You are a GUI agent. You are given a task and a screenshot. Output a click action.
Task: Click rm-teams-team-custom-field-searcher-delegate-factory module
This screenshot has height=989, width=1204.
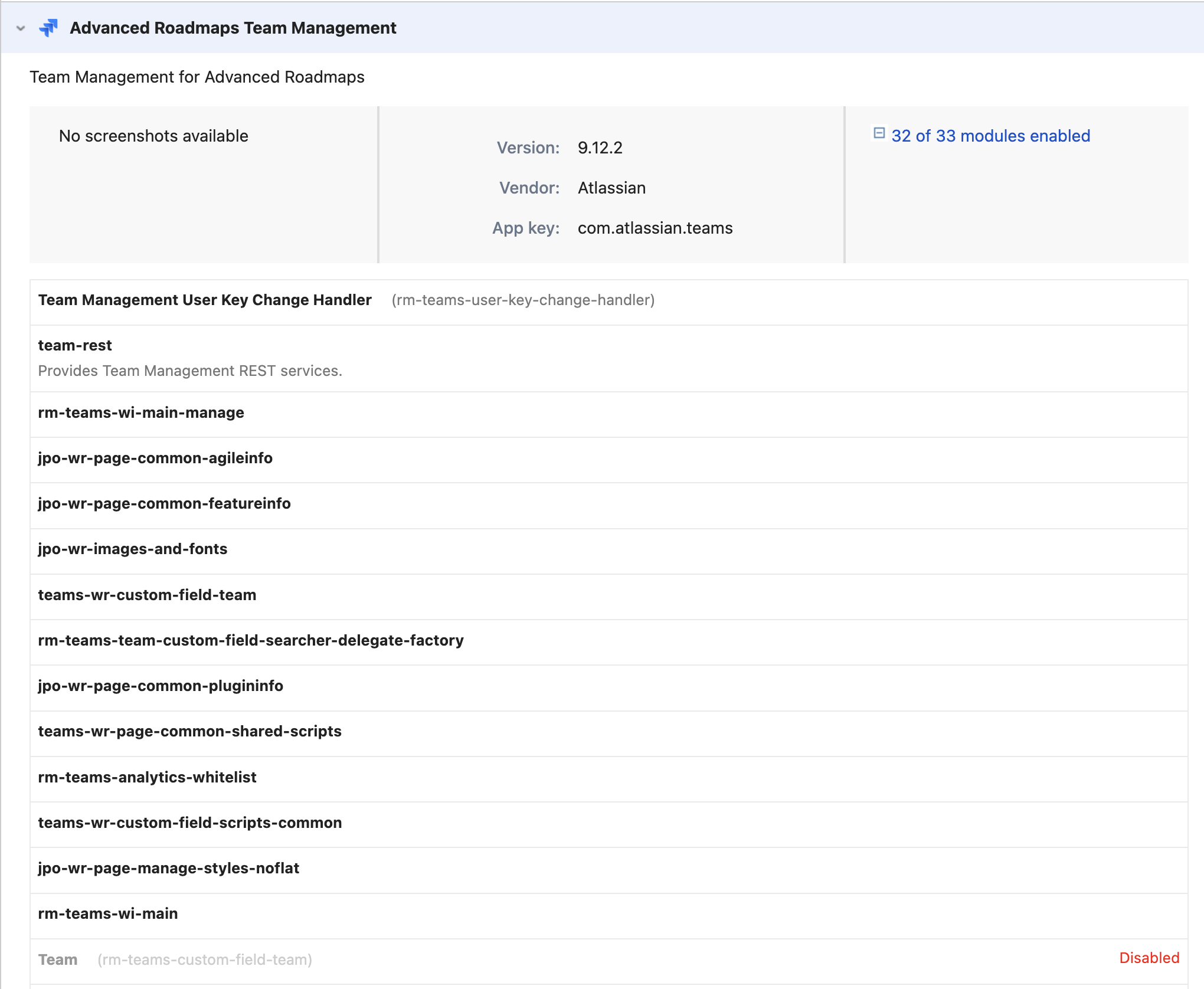point(251,640)
